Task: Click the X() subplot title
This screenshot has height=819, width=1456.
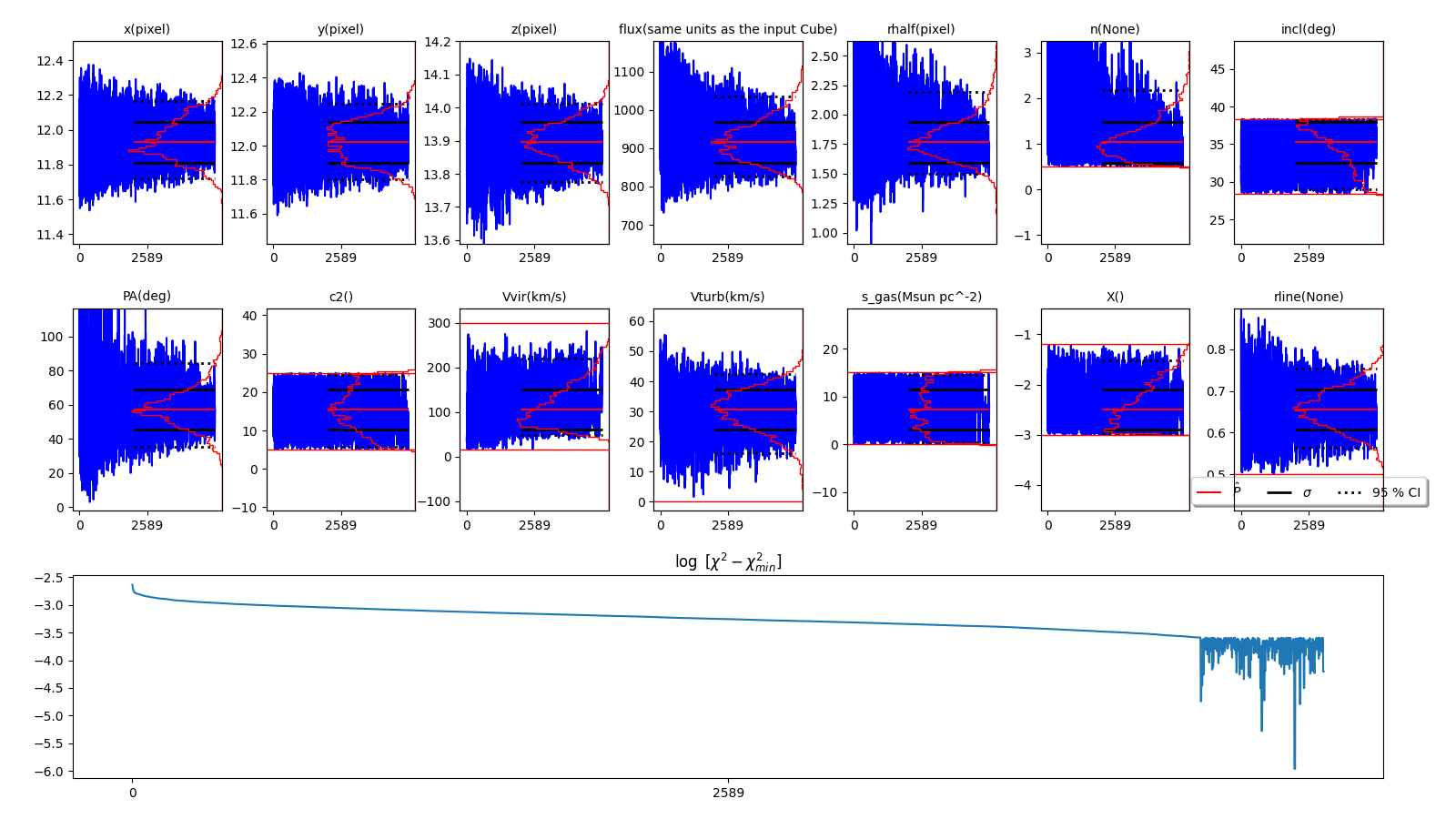Action: [x=1115, y=297]
